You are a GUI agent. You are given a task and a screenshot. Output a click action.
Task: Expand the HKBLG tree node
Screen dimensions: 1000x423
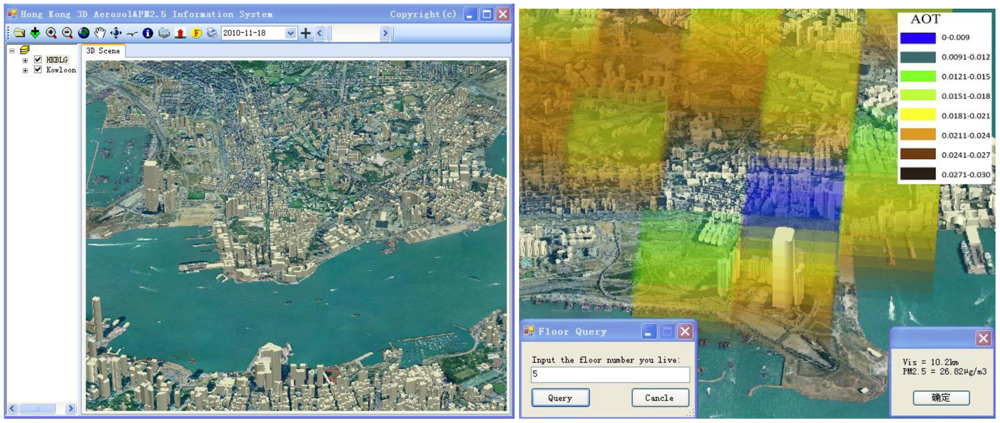[25, 60]
